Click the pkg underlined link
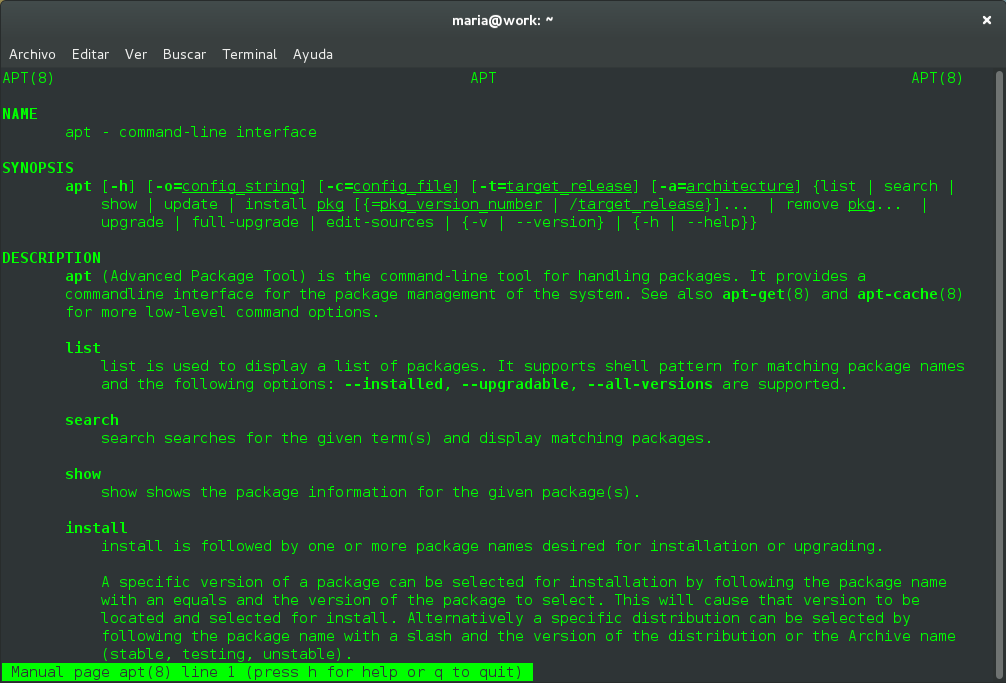 330,203
